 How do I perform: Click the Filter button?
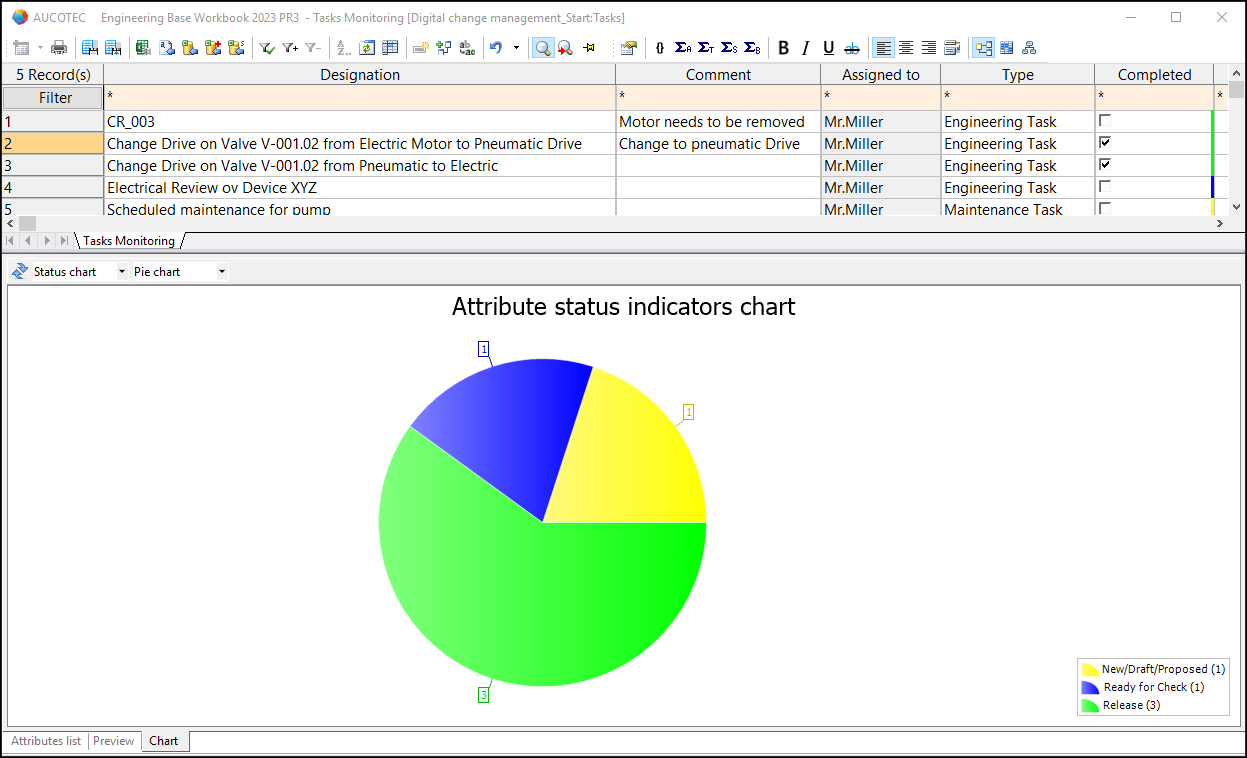click(55, 97)
